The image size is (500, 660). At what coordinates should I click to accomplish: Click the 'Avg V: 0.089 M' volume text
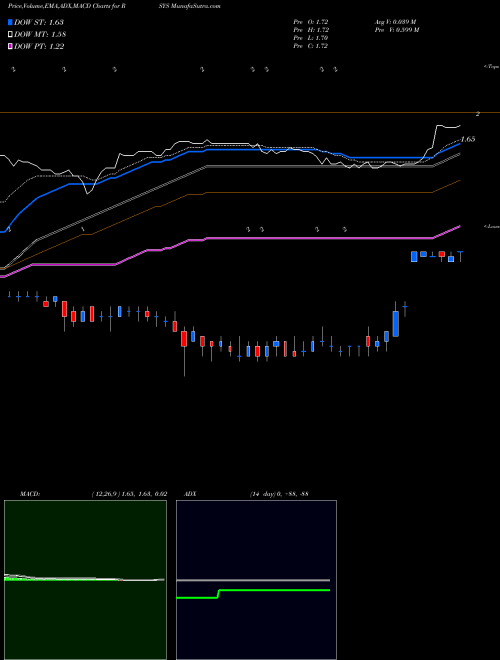coord(395,22)
